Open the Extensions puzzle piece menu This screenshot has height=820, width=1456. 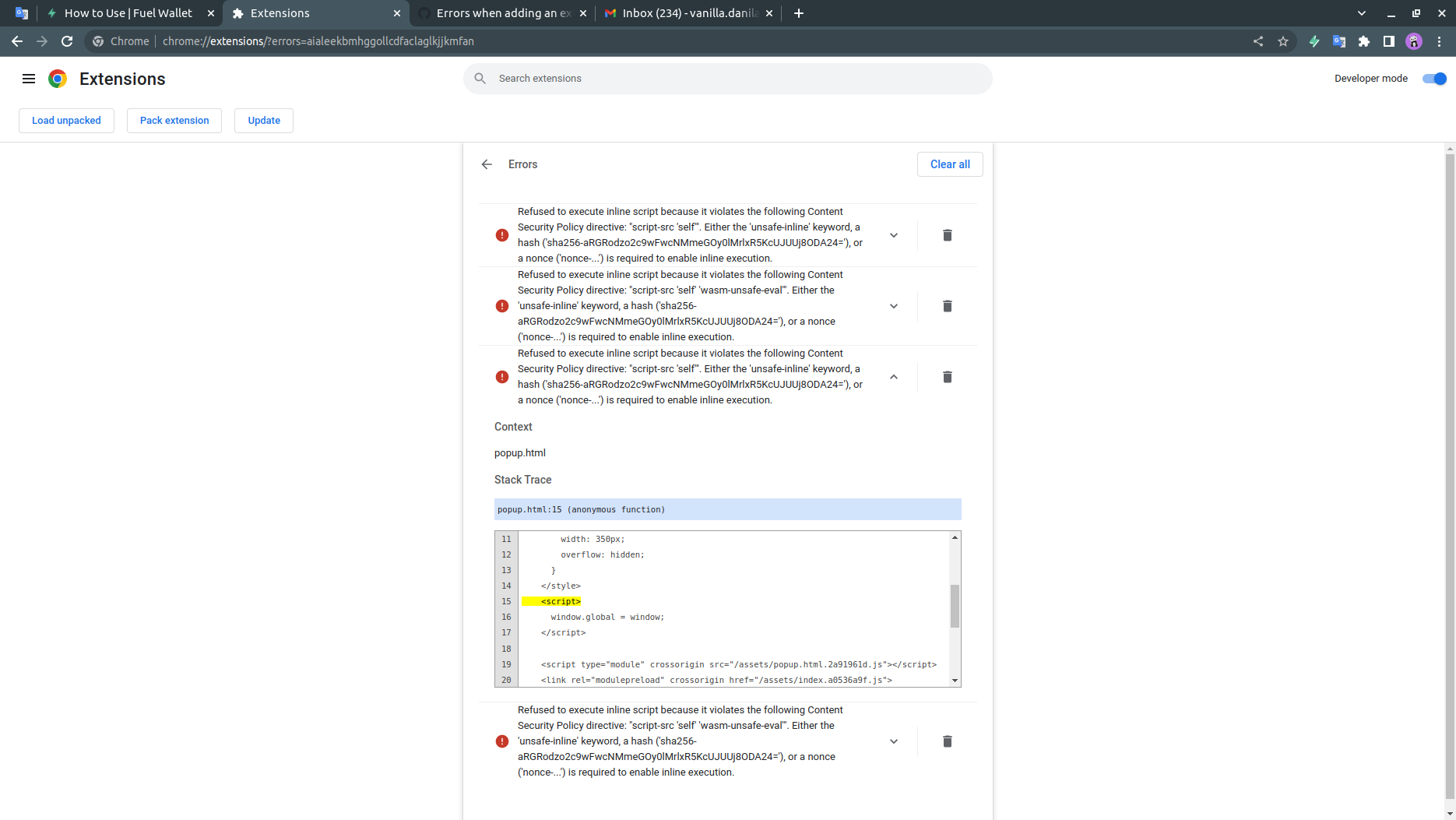tap(1364, 41)
